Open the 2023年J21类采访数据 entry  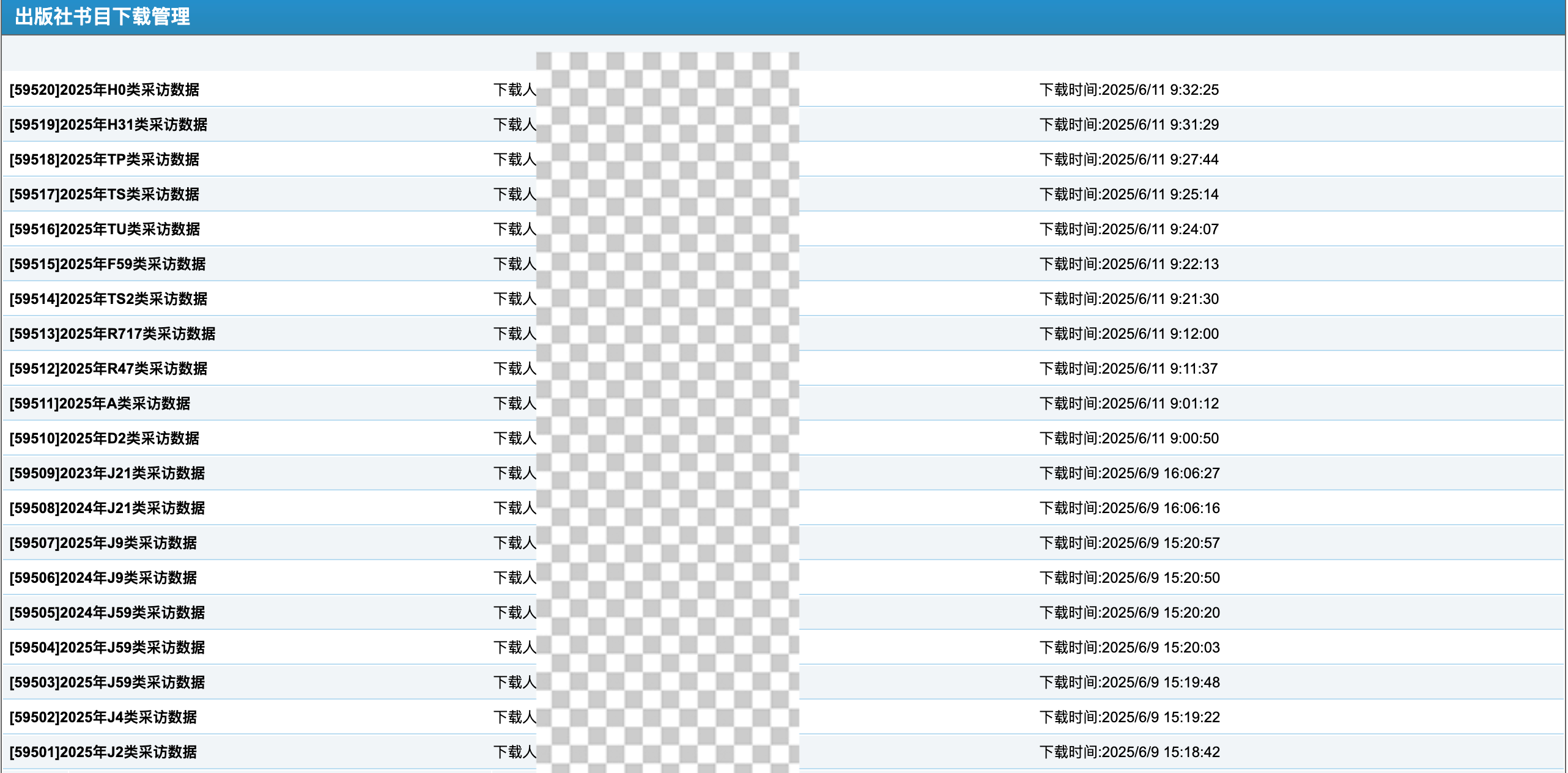point(107,473)
